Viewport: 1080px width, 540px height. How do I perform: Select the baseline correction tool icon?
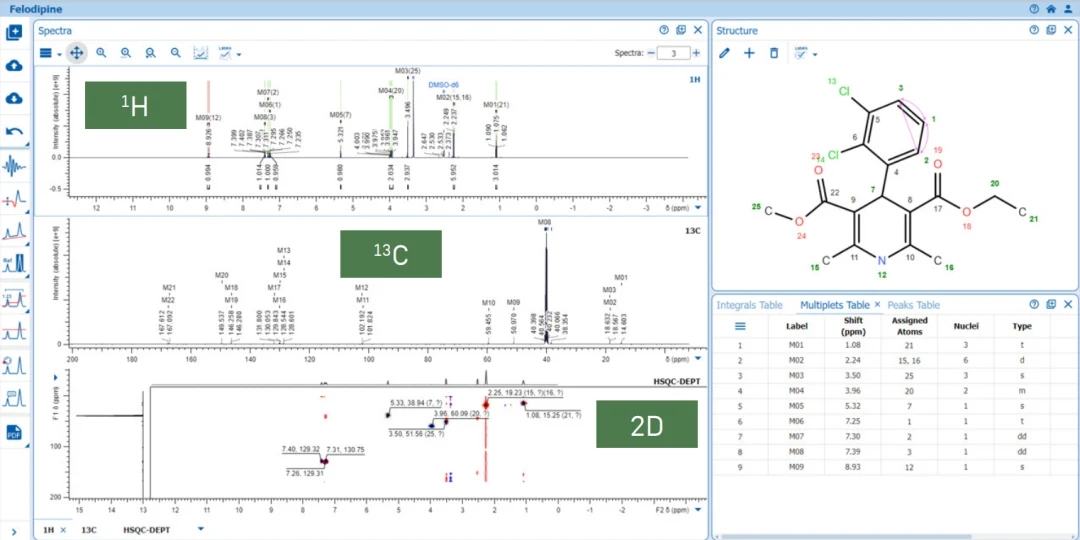(x=14, y=231)
